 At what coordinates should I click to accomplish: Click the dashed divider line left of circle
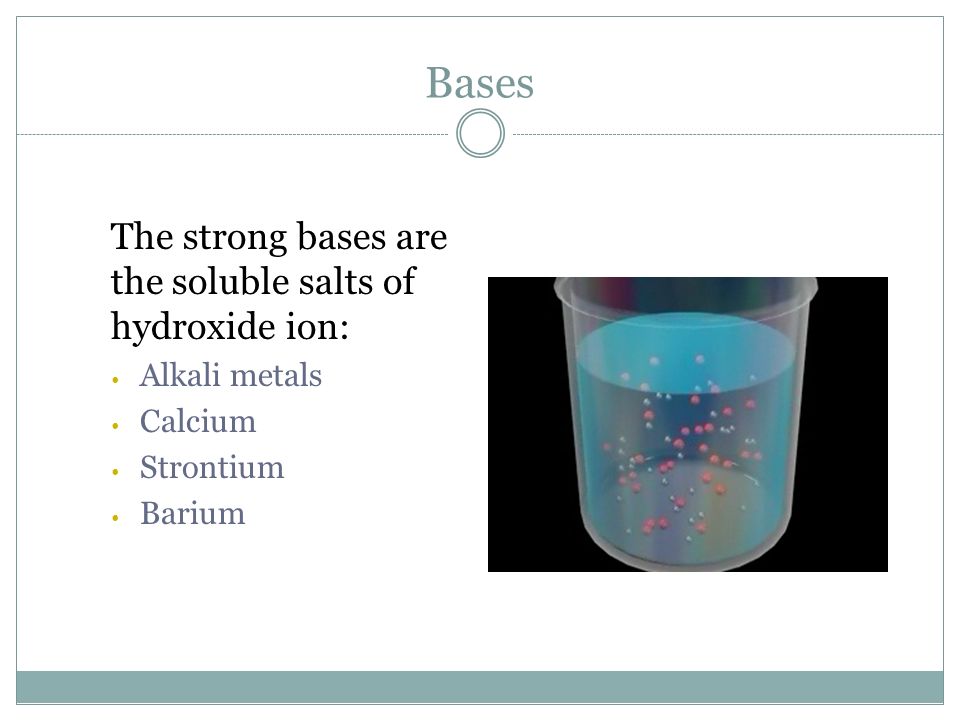coord(233,134)
